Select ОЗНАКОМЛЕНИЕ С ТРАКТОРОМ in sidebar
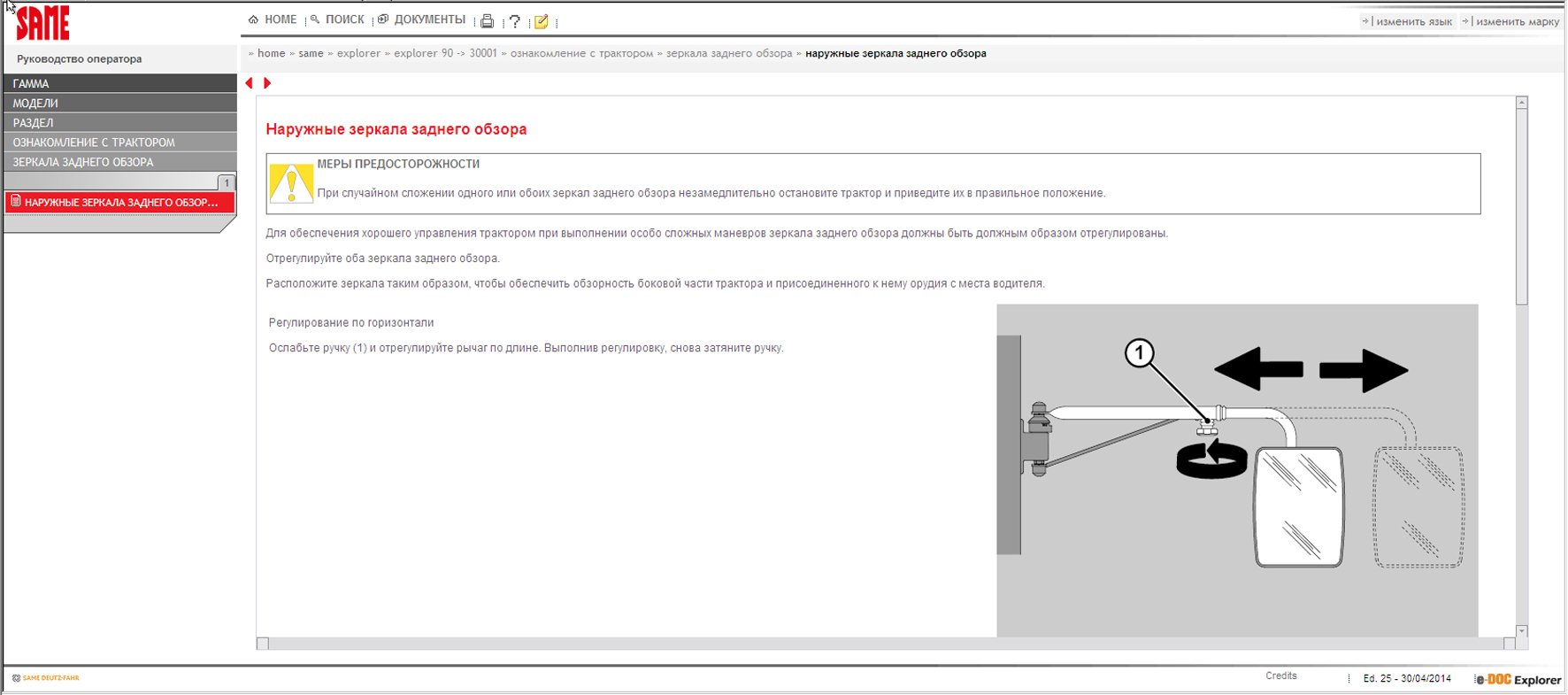 tap(119, 143)
